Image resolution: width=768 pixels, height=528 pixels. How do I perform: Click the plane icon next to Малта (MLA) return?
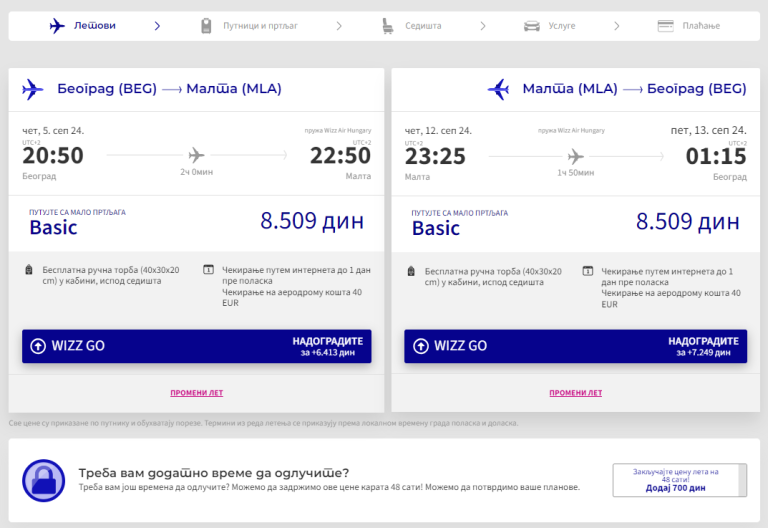point(499,89)
